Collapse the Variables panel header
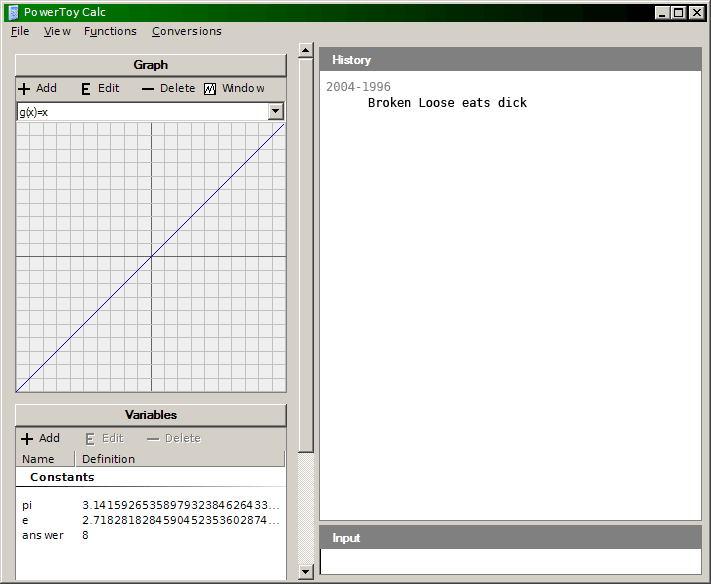 point(151,415)
